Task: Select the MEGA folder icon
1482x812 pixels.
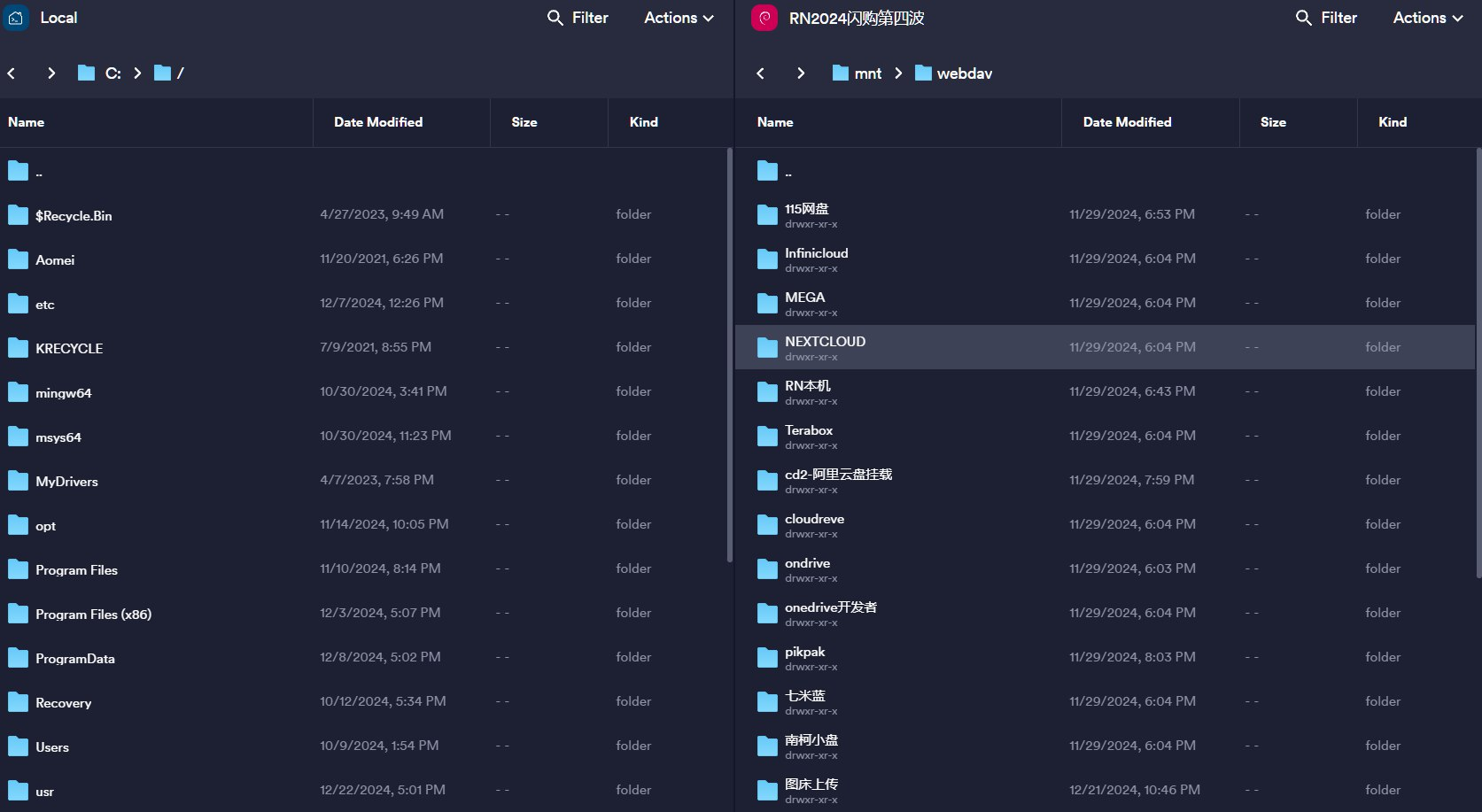Action: point(767,304)
